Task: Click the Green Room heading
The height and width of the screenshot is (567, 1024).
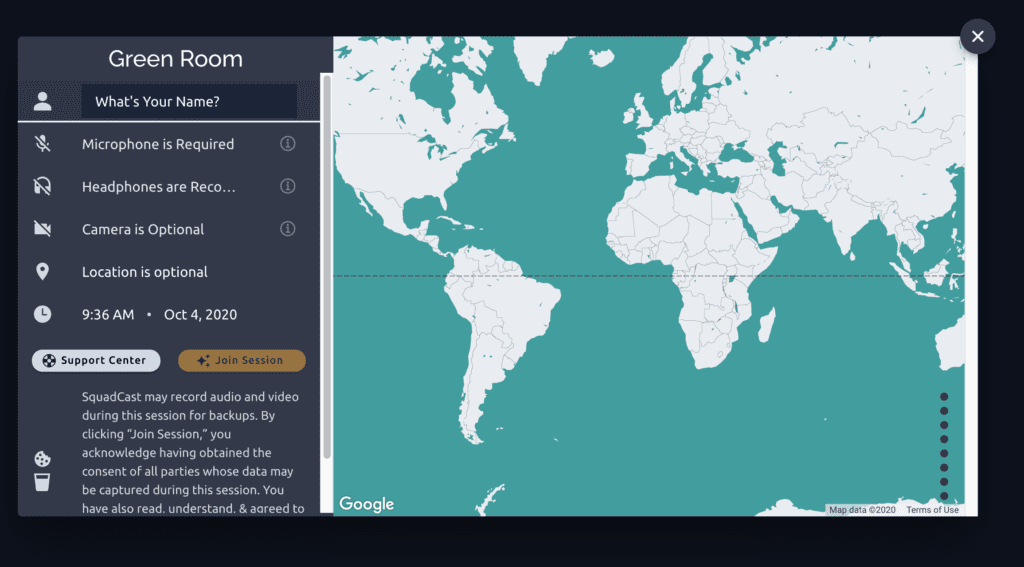Action: coord(176,59)
